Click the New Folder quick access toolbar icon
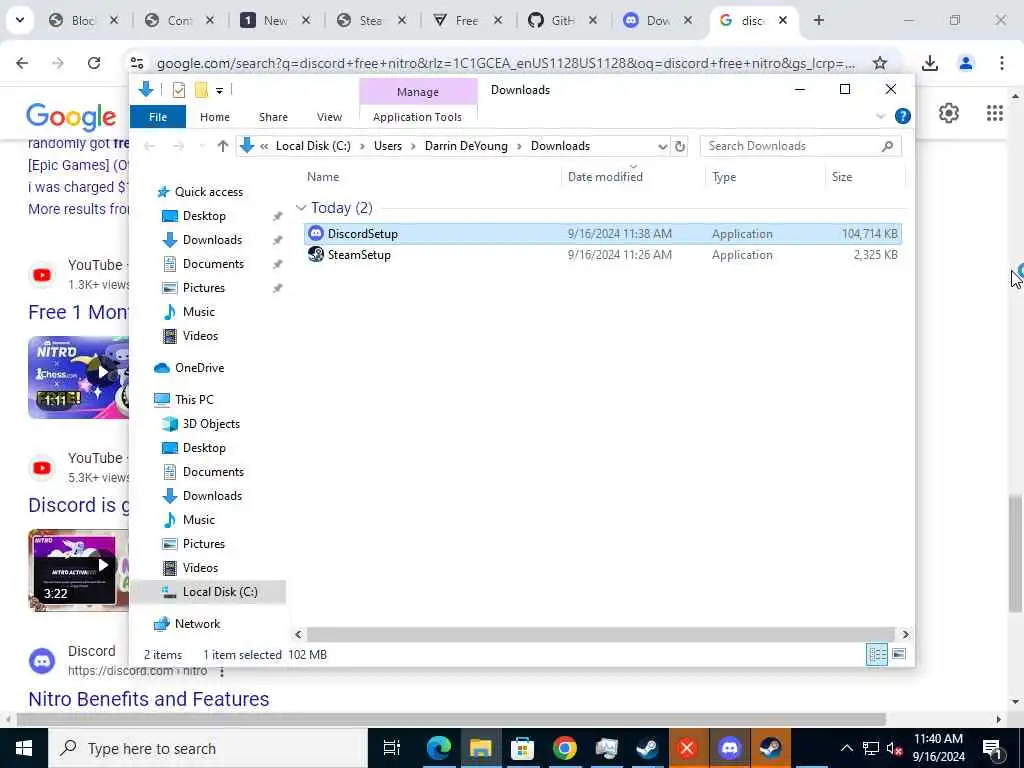 (201, 90)
